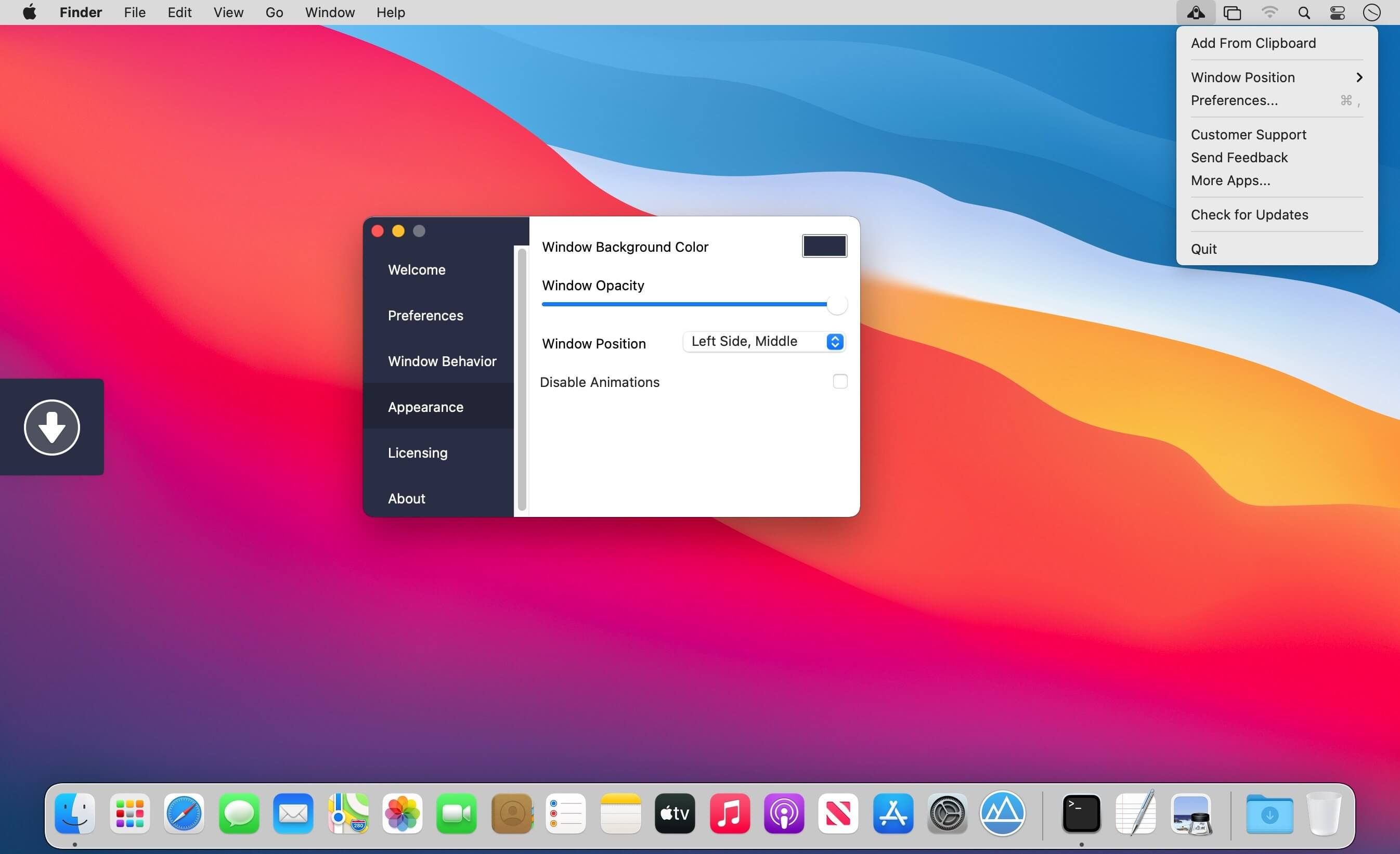Open Notes app in the Dock

pyautogui.click(x=620, y=813)
